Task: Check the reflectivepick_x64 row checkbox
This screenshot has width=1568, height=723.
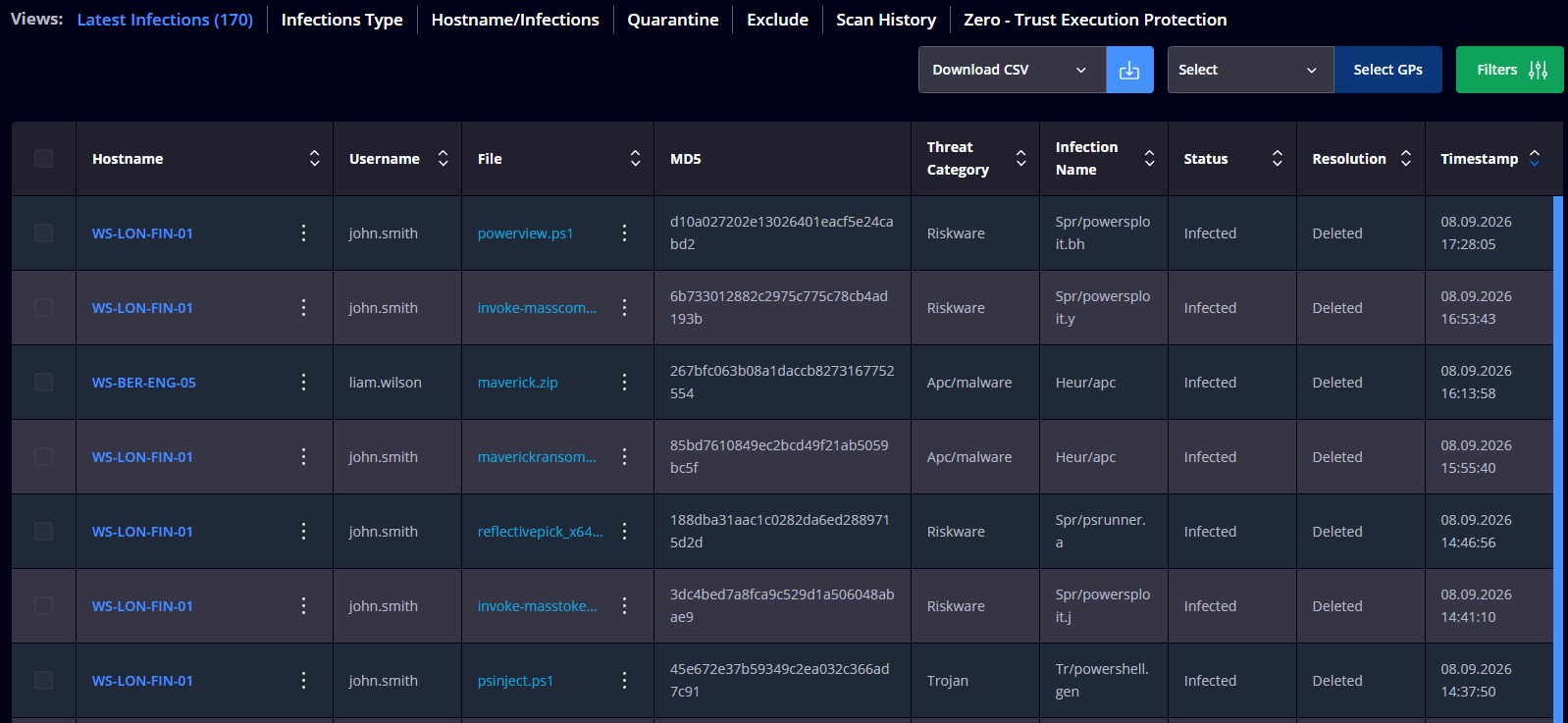Action: (43, 531)
